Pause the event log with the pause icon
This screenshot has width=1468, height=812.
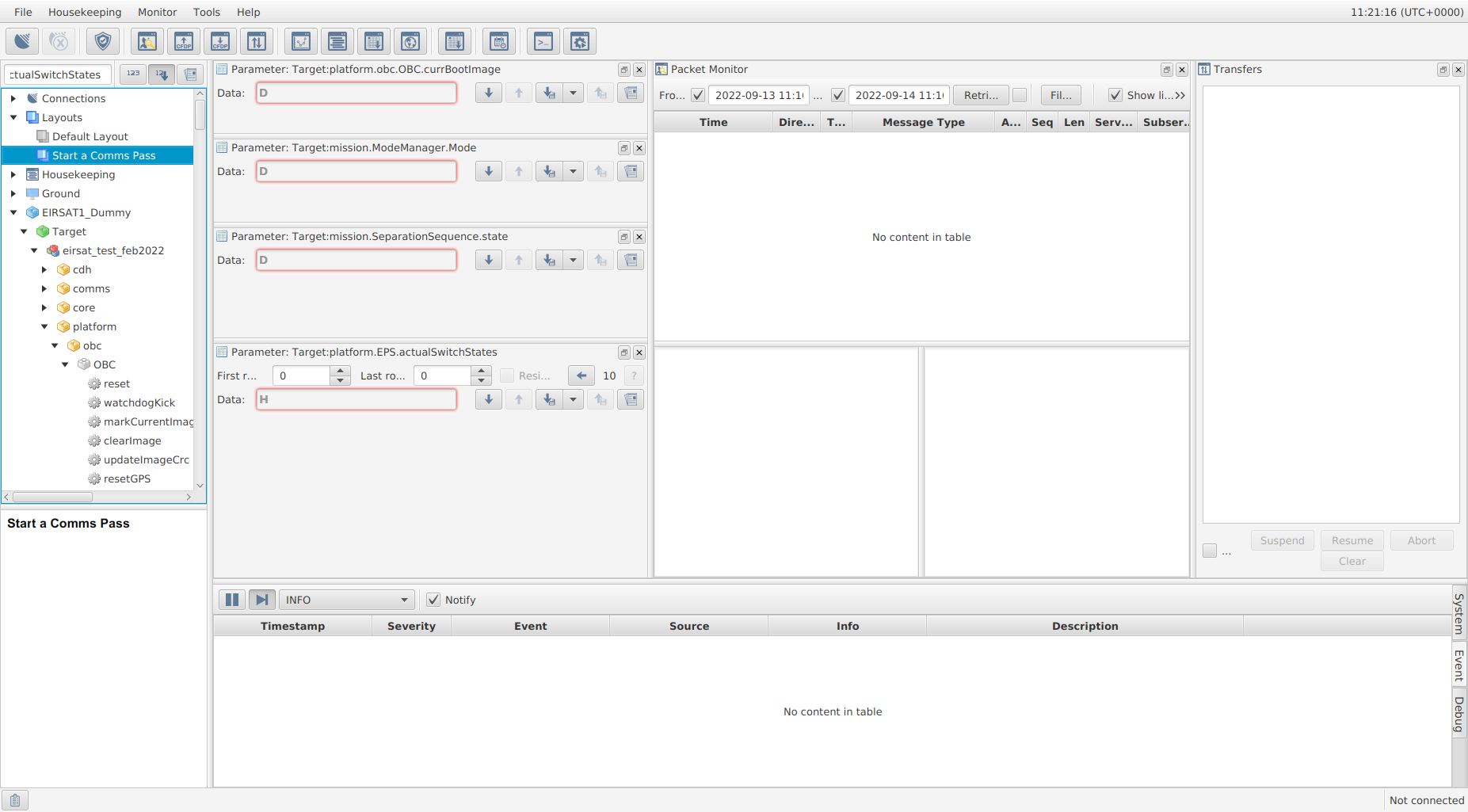[231, 600]
